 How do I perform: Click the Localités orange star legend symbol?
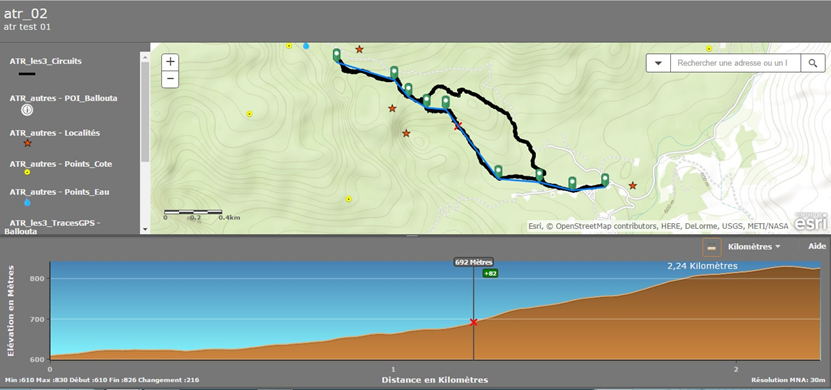[28, 143]
